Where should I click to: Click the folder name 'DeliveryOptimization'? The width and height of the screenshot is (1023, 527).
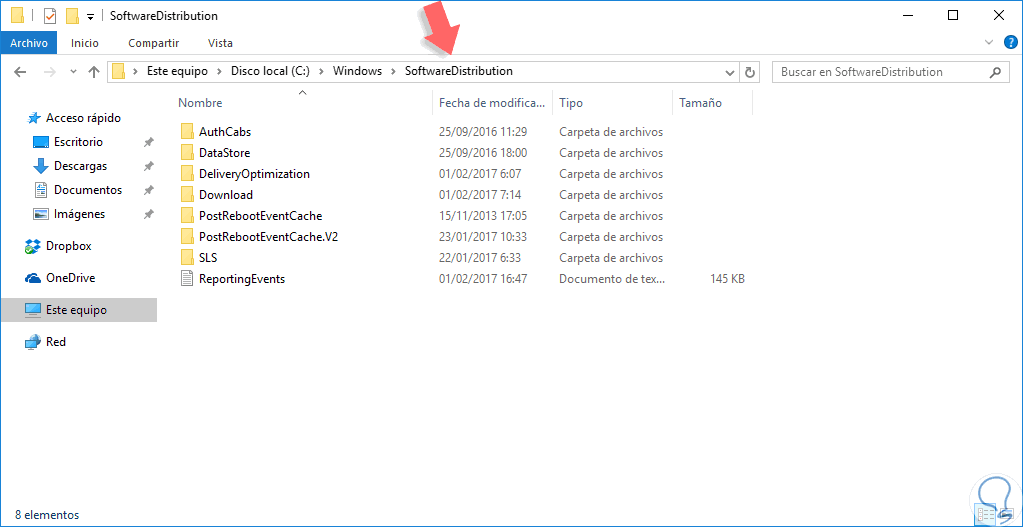click(254, 174)
